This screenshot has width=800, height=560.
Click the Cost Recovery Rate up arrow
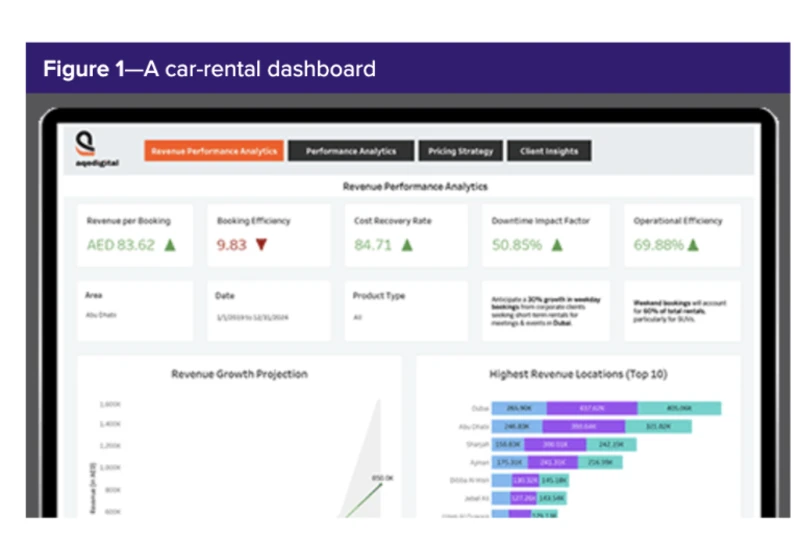pyautogui.click(x=407, y=245)
